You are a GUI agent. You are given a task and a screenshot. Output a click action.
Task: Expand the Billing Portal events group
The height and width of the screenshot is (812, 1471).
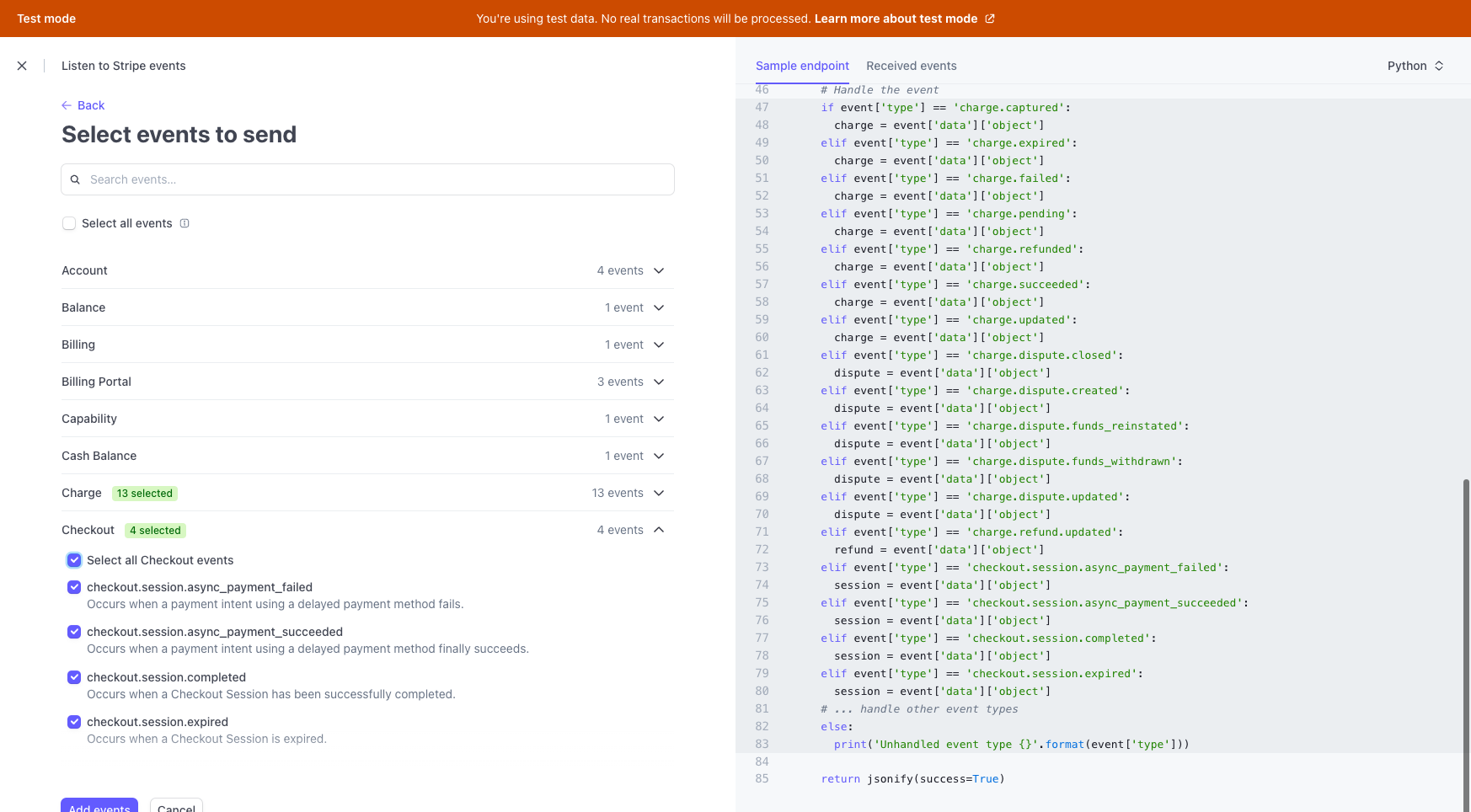point(367,382)
